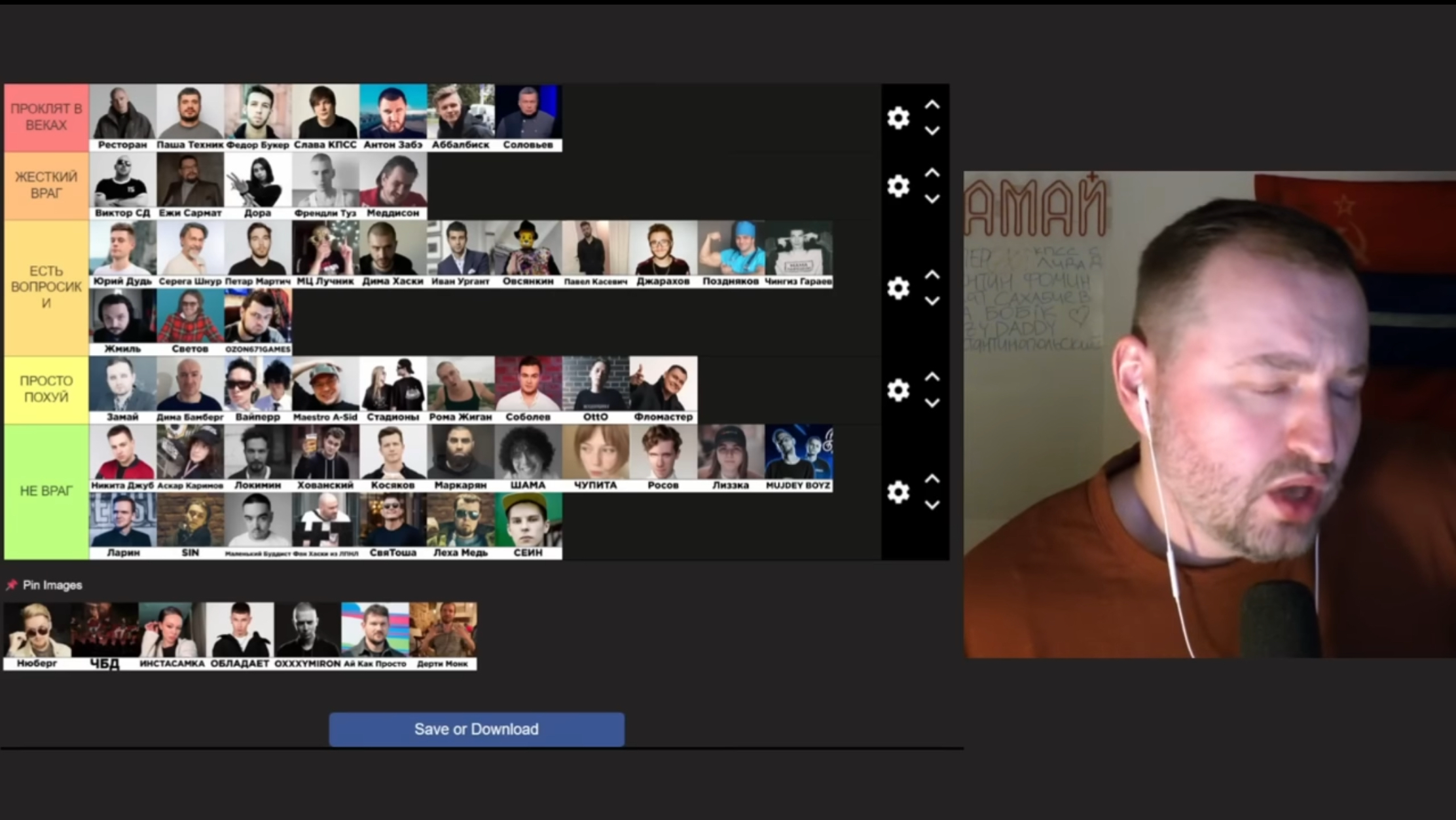The image size is (1456, 820).
Task: Select the MUJDEY BOYZ tile
Action: (x=798, y=457)
